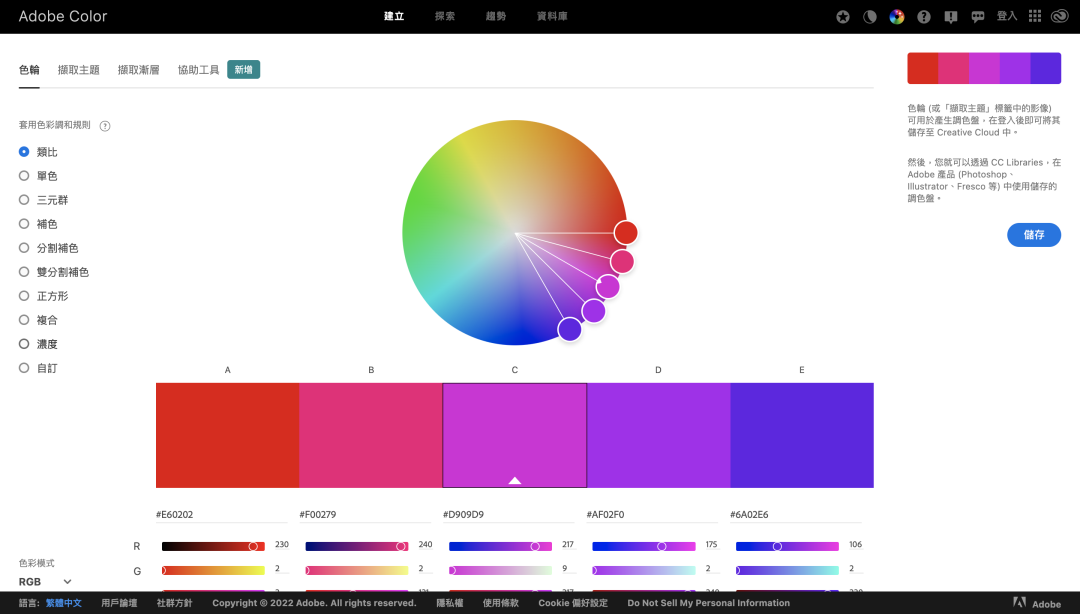Click the 儲存 button

tap(1034, 234)
